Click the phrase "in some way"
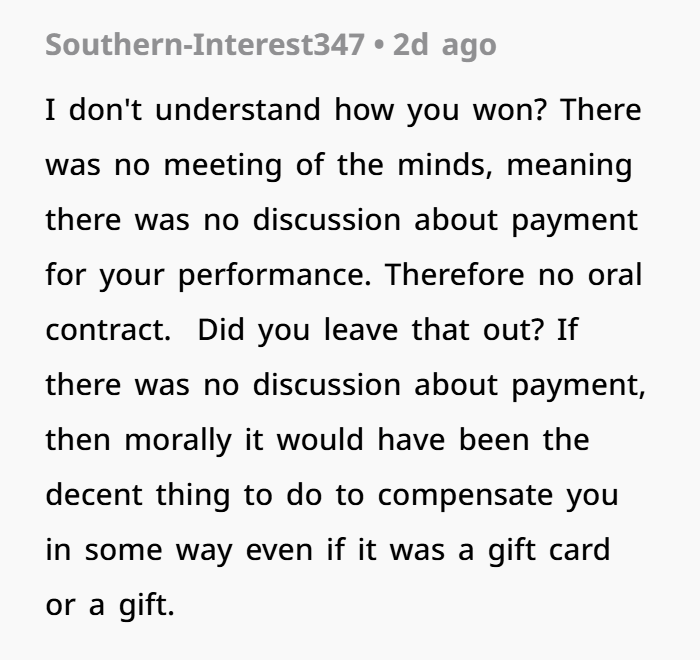 click(139, 551)
